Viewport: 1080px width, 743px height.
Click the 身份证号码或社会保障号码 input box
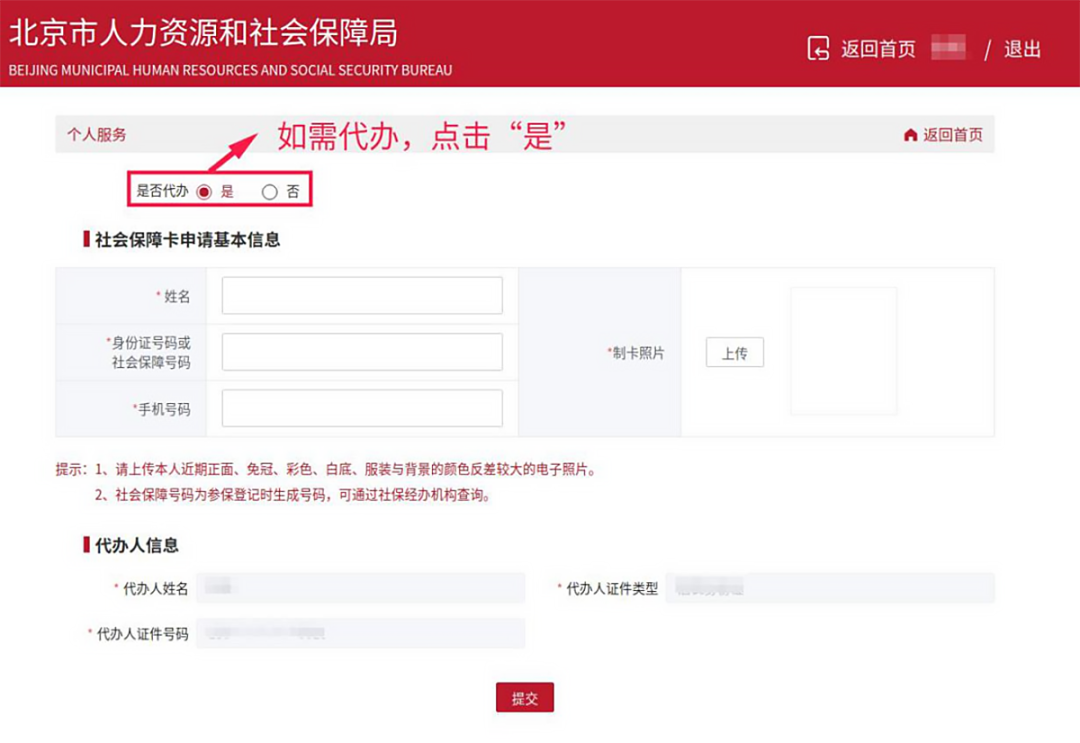tap(362, 352)
